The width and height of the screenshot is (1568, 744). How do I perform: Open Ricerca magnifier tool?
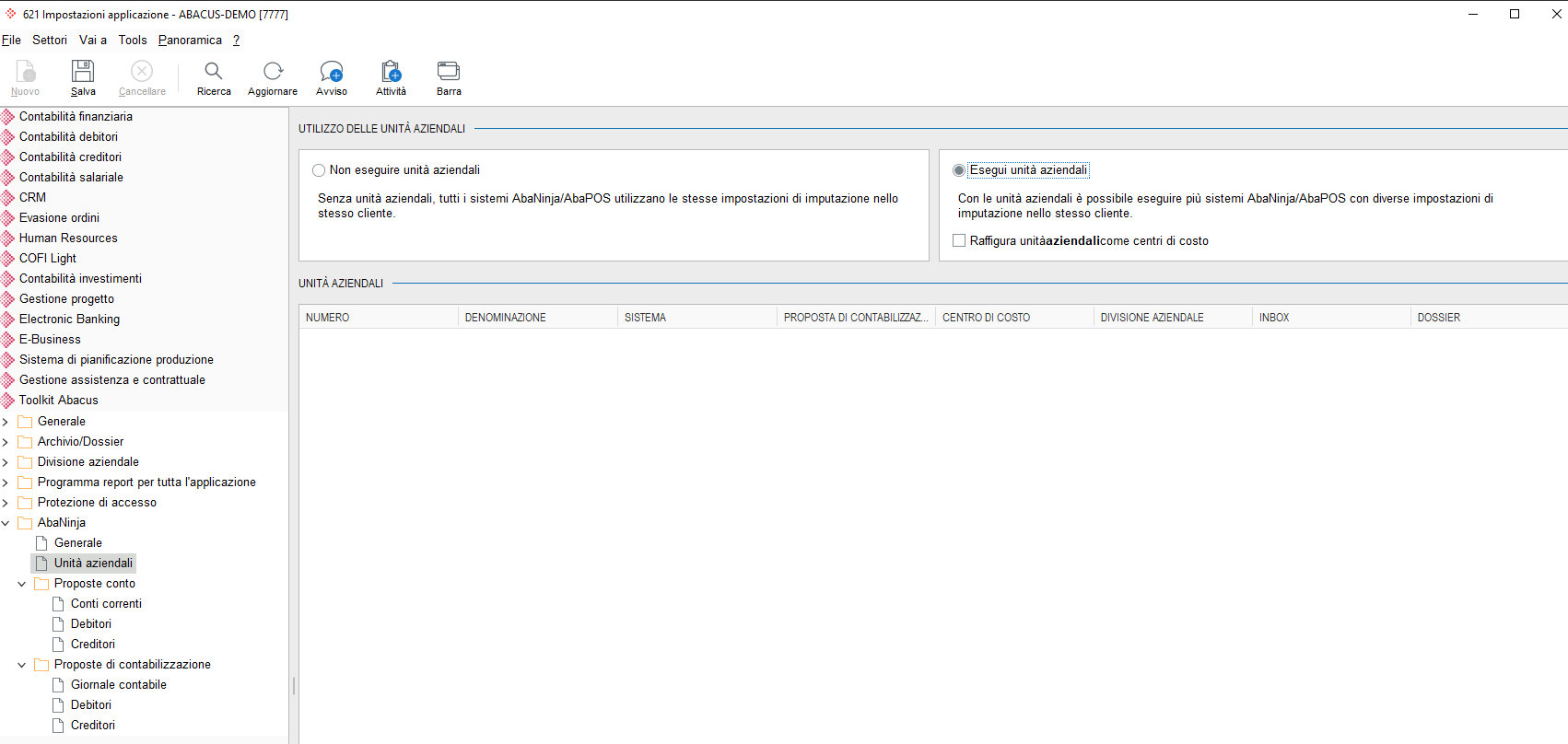pyautogui.click(x=214, y=71)
